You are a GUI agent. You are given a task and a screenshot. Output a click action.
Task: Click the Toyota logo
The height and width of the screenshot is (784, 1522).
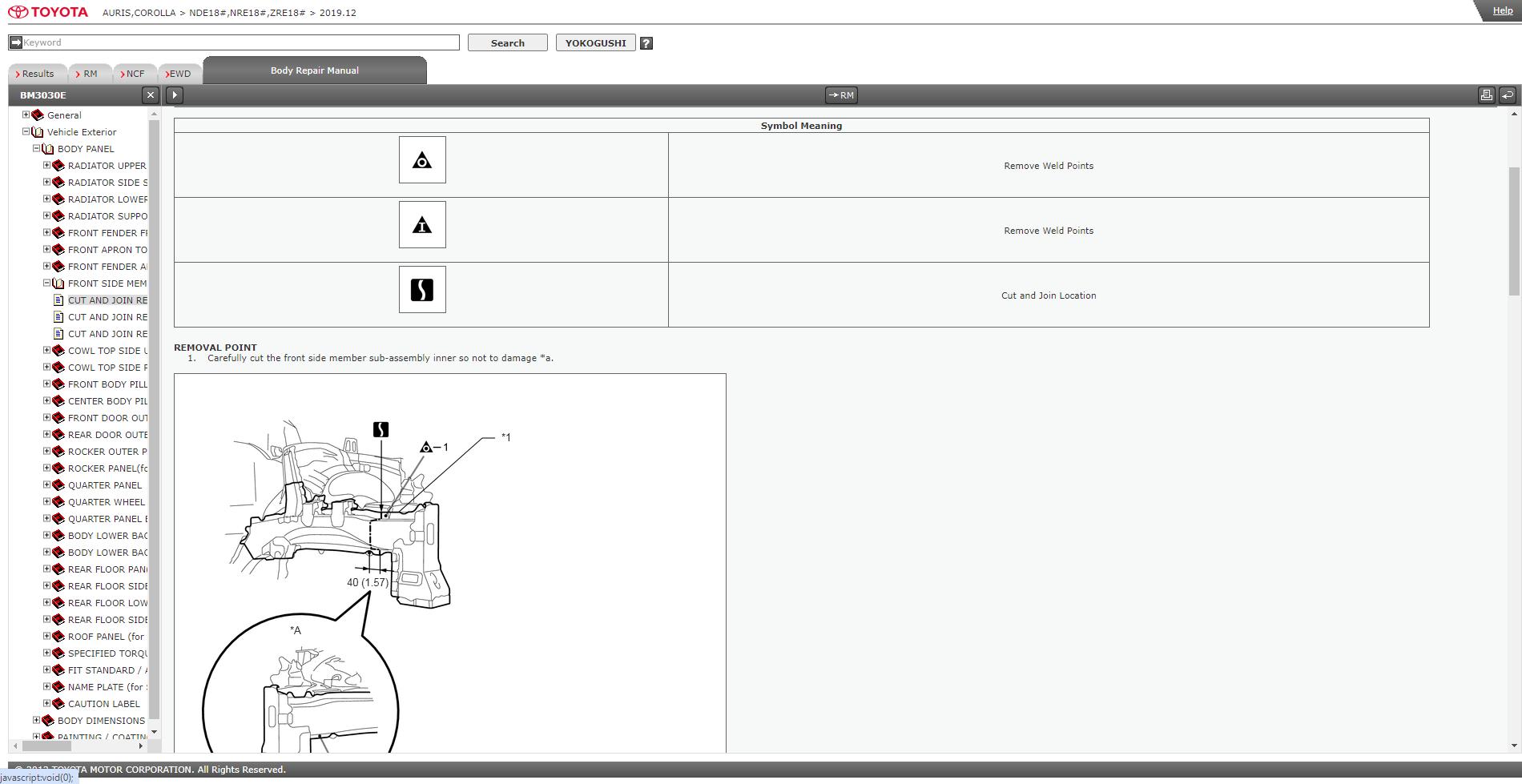48,12
